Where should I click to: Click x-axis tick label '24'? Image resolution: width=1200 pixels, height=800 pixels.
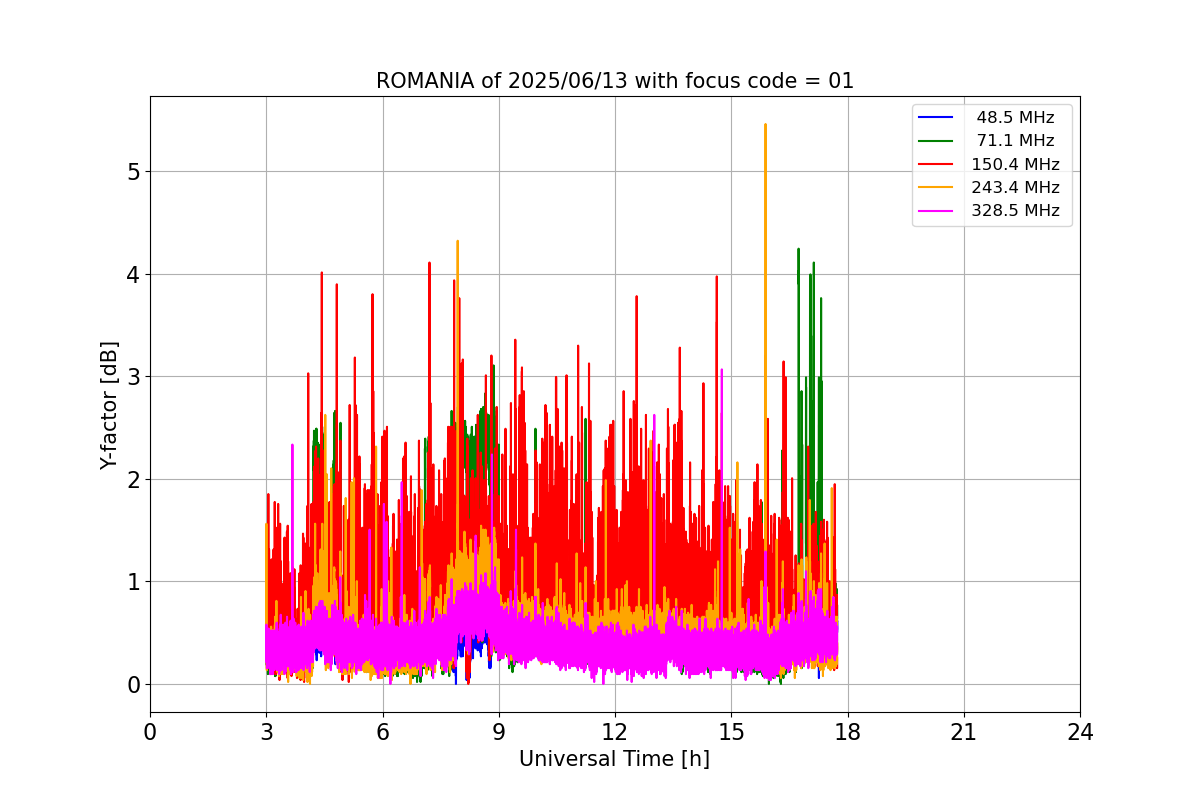coord(1080,732)
